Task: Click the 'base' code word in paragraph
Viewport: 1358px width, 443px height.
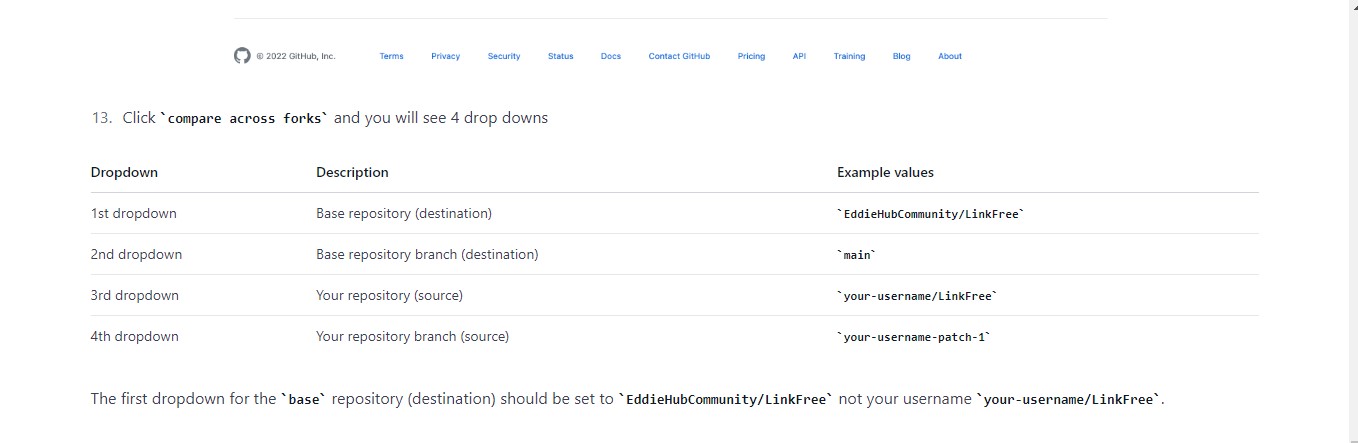Action: point(304,399)
